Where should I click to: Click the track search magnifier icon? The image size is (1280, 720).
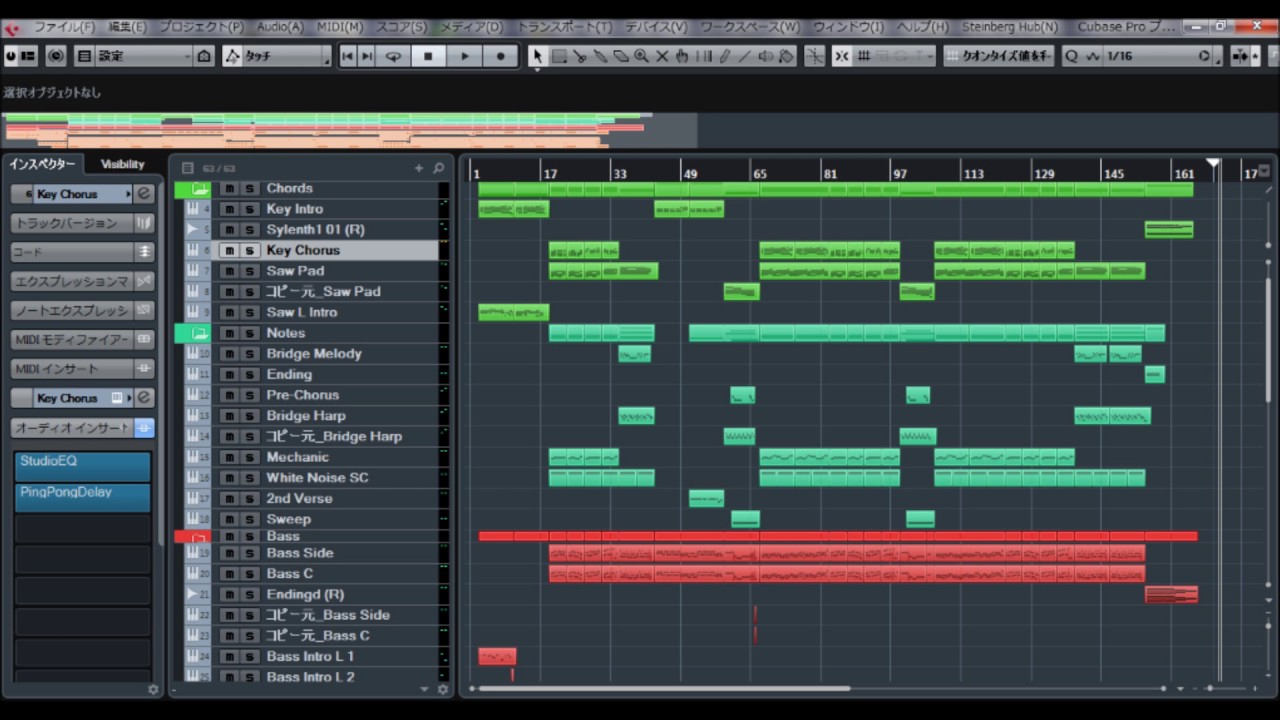coord(438,168)
